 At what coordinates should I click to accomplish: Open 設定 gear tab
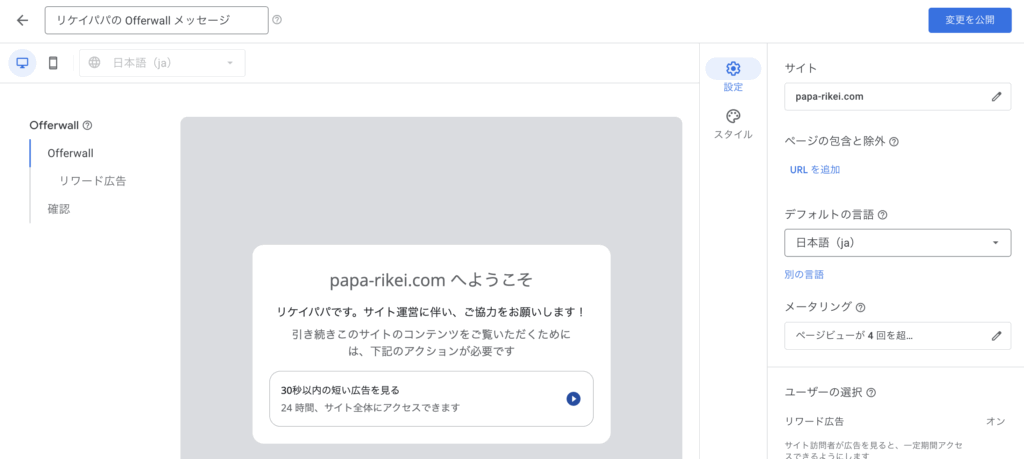pos(733,75)
